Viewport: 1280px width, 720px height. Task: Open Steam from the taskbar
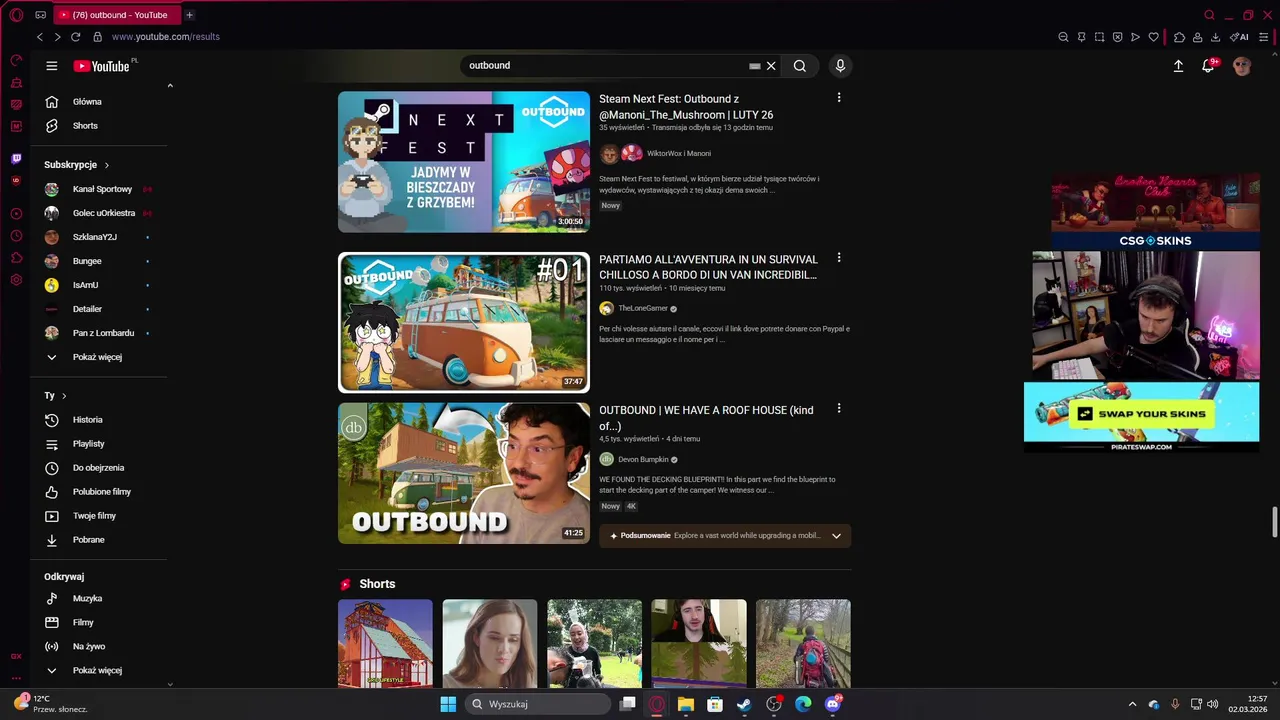(744, 704)
